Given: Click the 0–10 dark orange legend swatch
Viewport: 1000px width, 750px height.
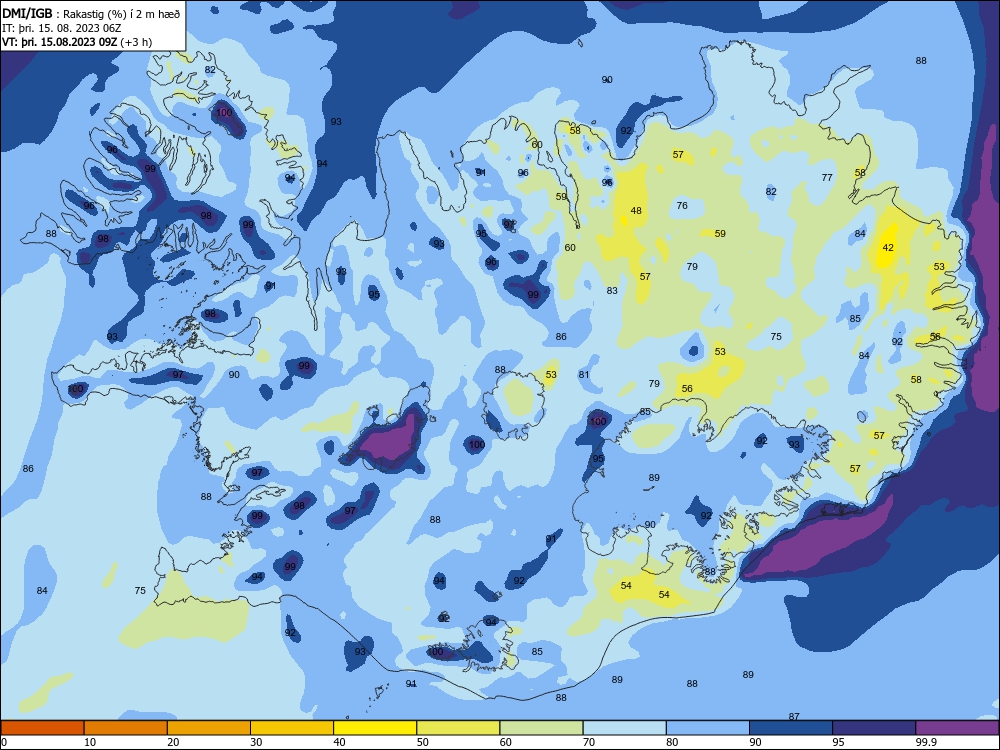Looking at the screenshot, I should (x=42, y=728).
